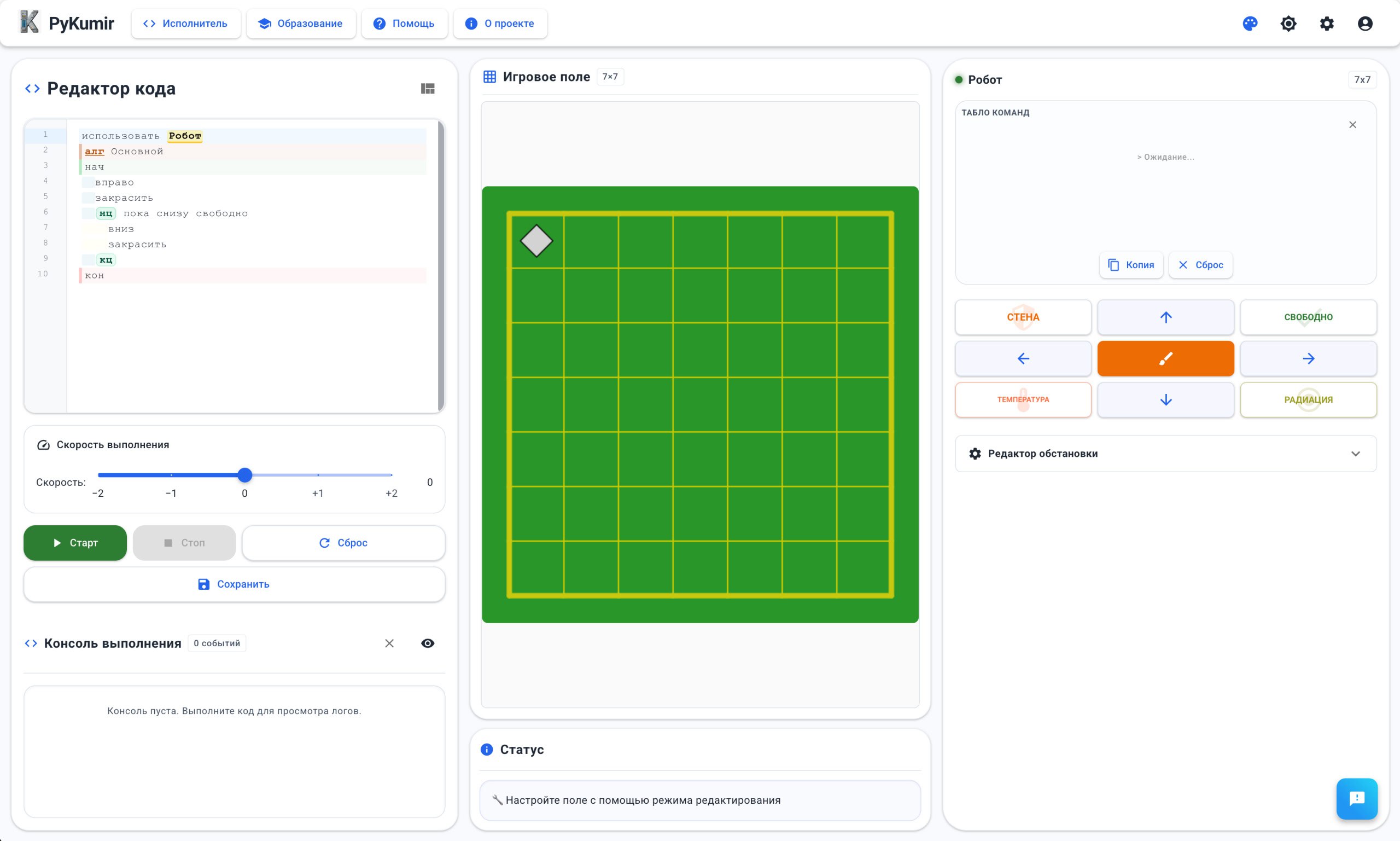Move robot down with arrow button
Viewport: 1400px width, 841px height.
(x=1165, y=399)
